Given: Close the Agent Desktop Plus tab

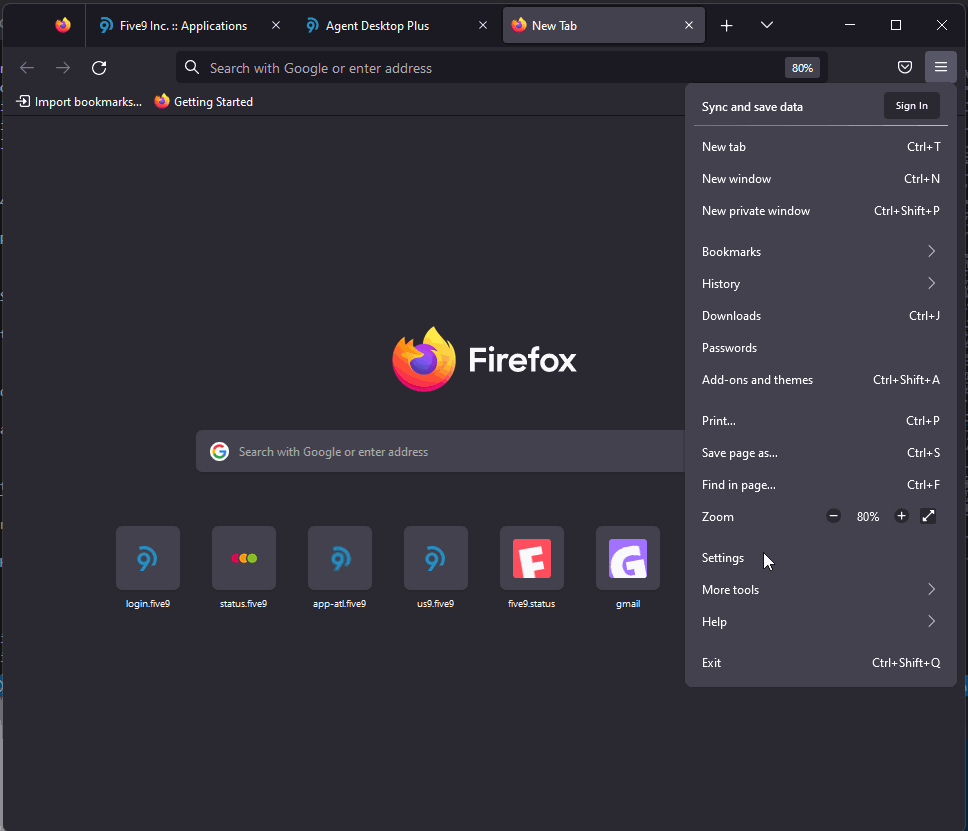Looking at the screenshot, I should coord(483,25).
